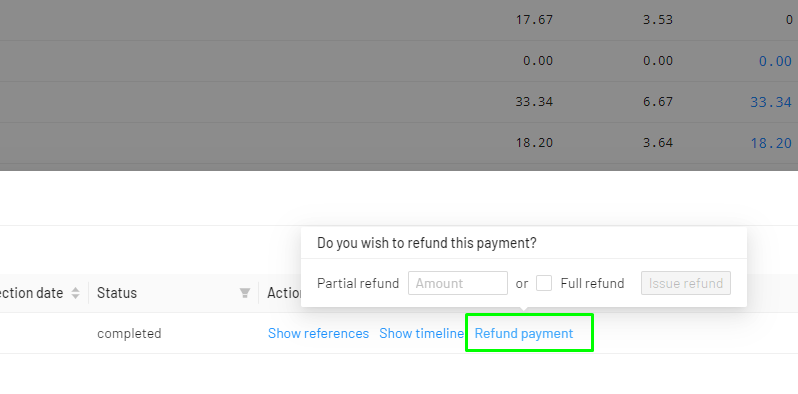Open the blue 18.20 amount link
Viewport: 798px width, 394px height.
(x=771, y=143)
